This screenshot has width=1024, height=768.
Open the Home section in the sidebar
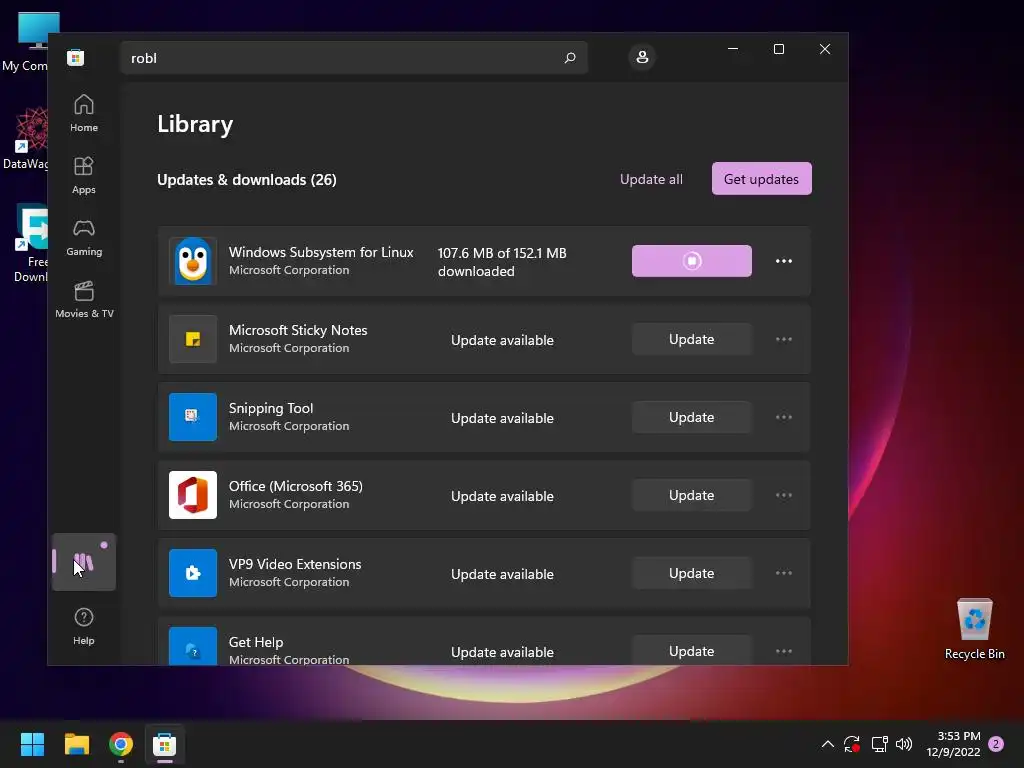click(84, 114)
